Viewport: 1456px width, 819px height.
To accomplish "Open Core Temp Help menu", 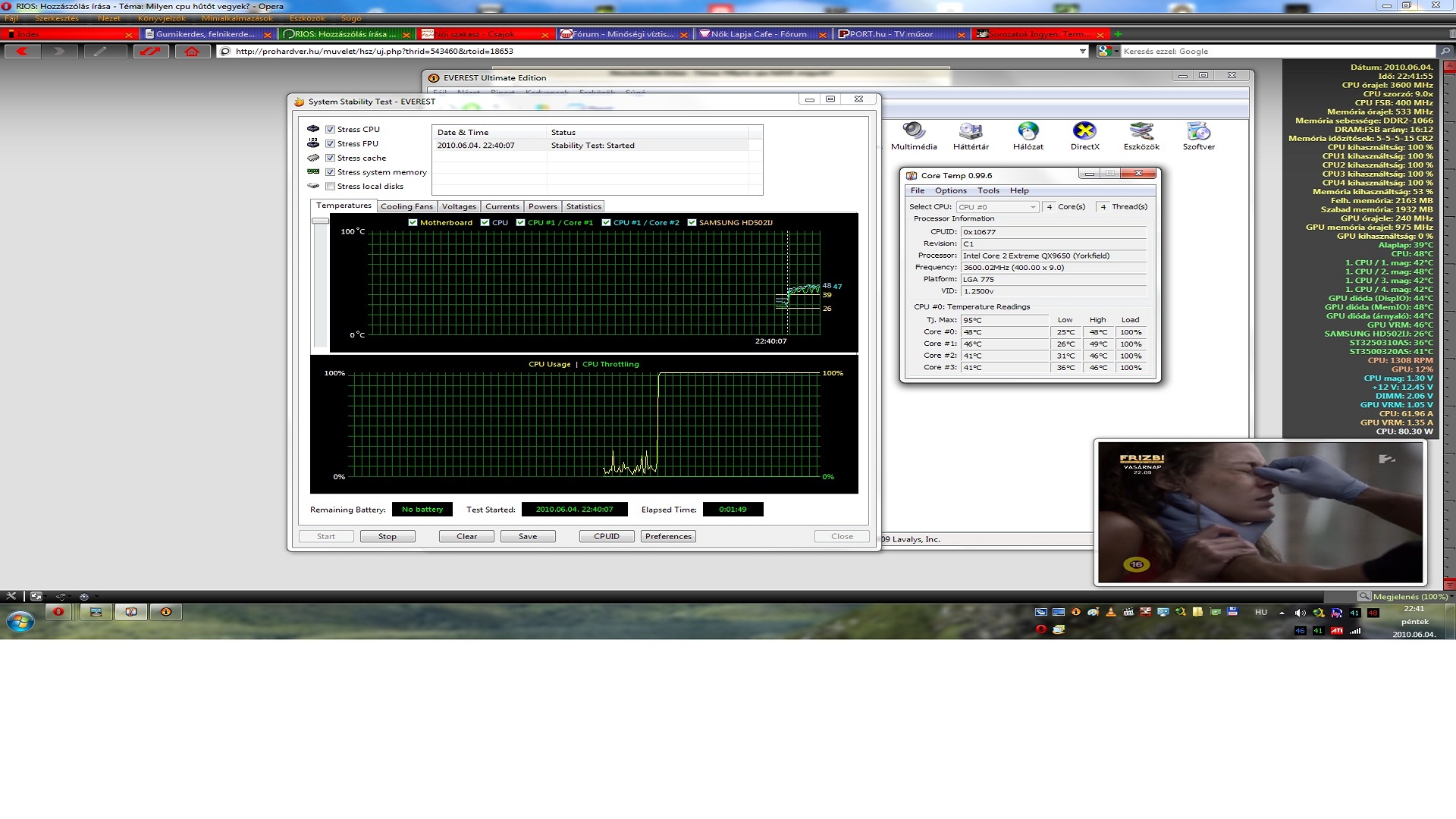I will pyautogui.click(x=1019, y=191).
